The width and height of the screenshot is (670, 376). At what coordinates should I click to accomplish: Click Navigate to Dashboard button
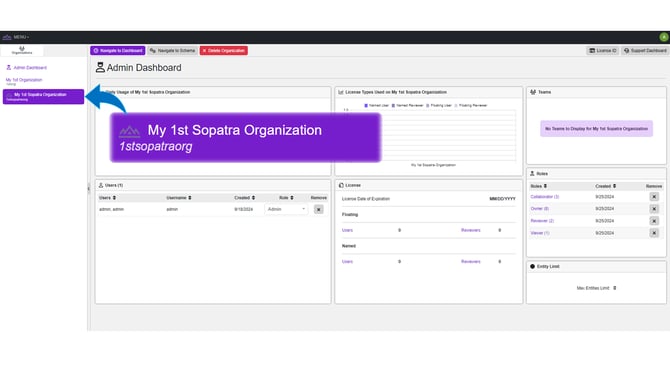point(118,50)
